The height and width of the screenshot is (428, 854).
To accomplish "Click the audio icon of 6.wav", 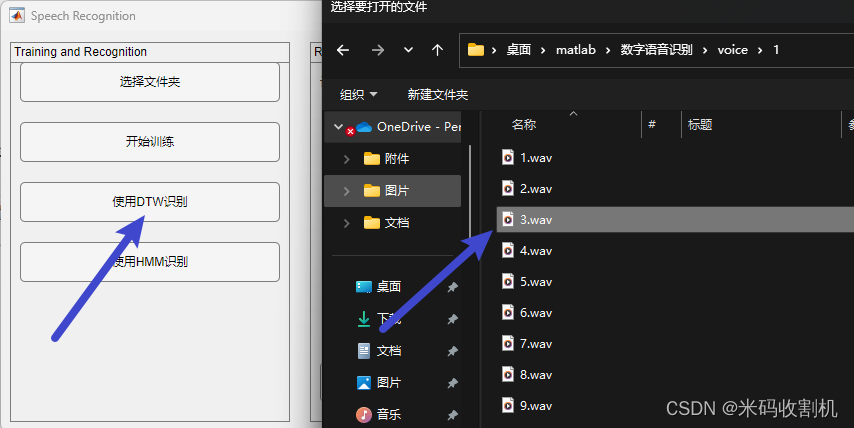I will (508, 313).
